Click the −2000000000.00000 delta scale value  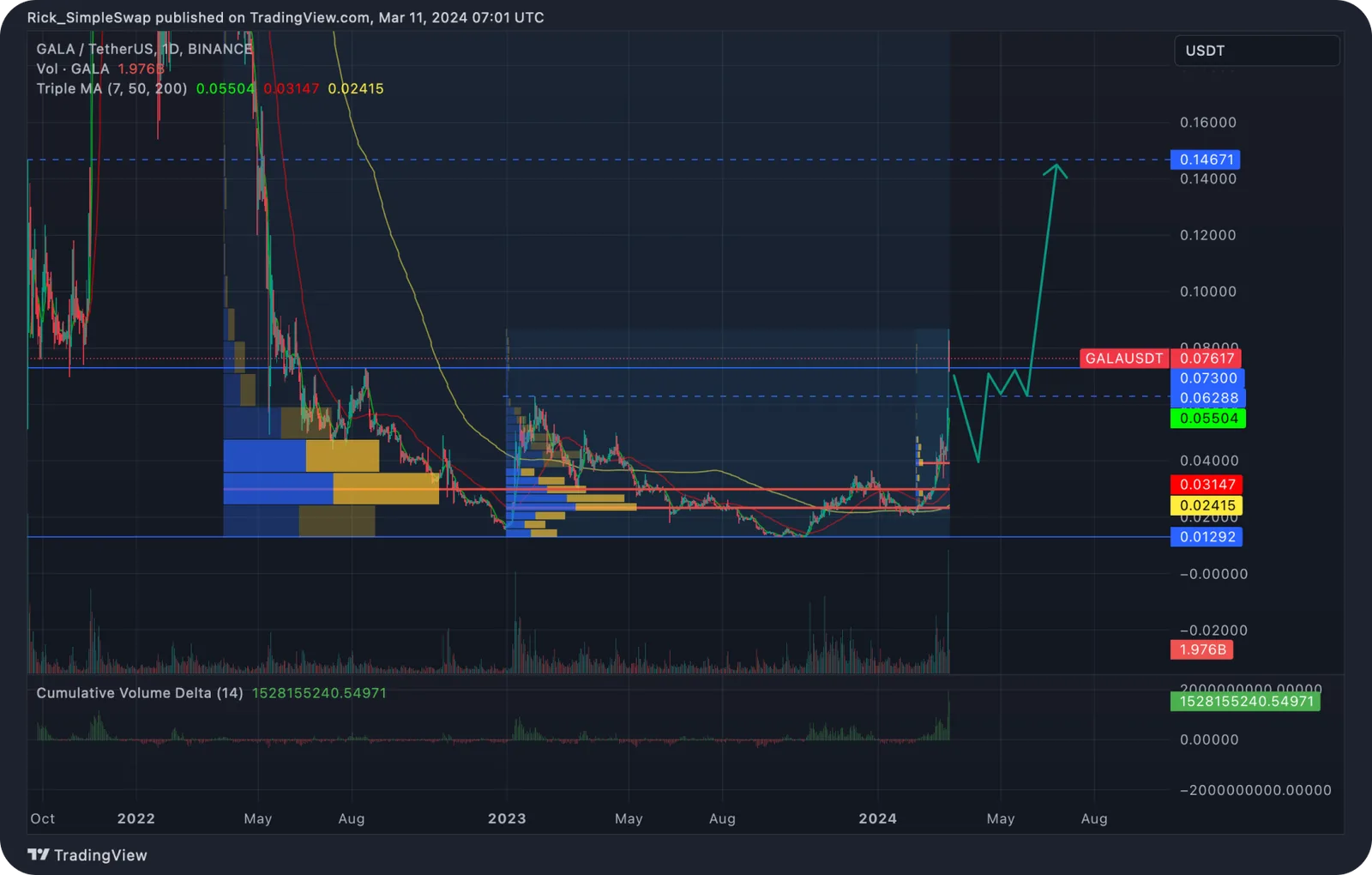point(1255,790)
